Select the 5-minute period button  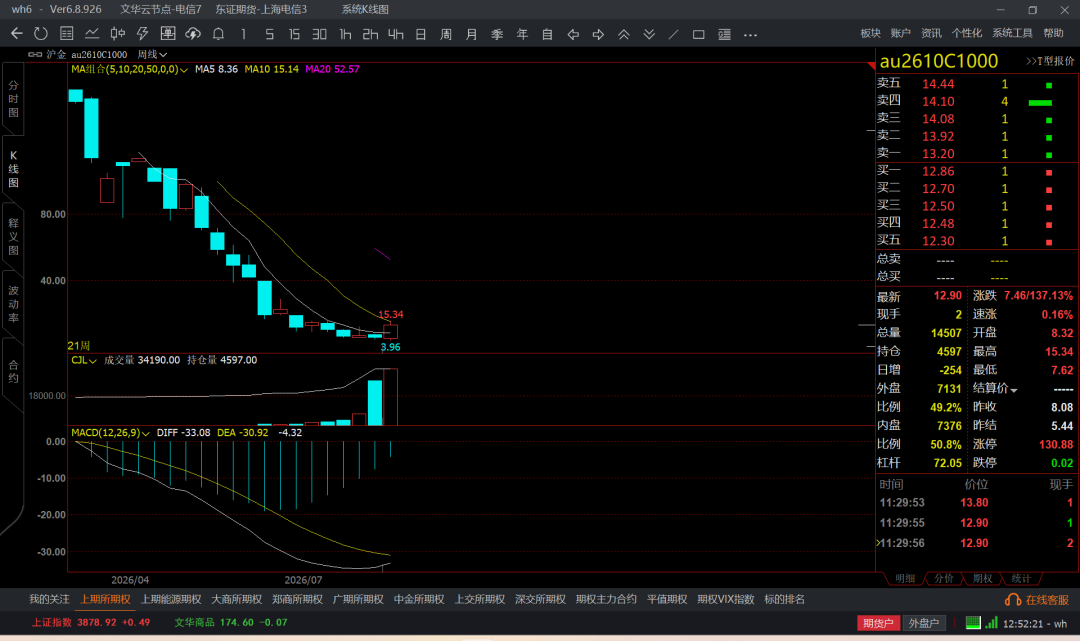pos(269,34)
